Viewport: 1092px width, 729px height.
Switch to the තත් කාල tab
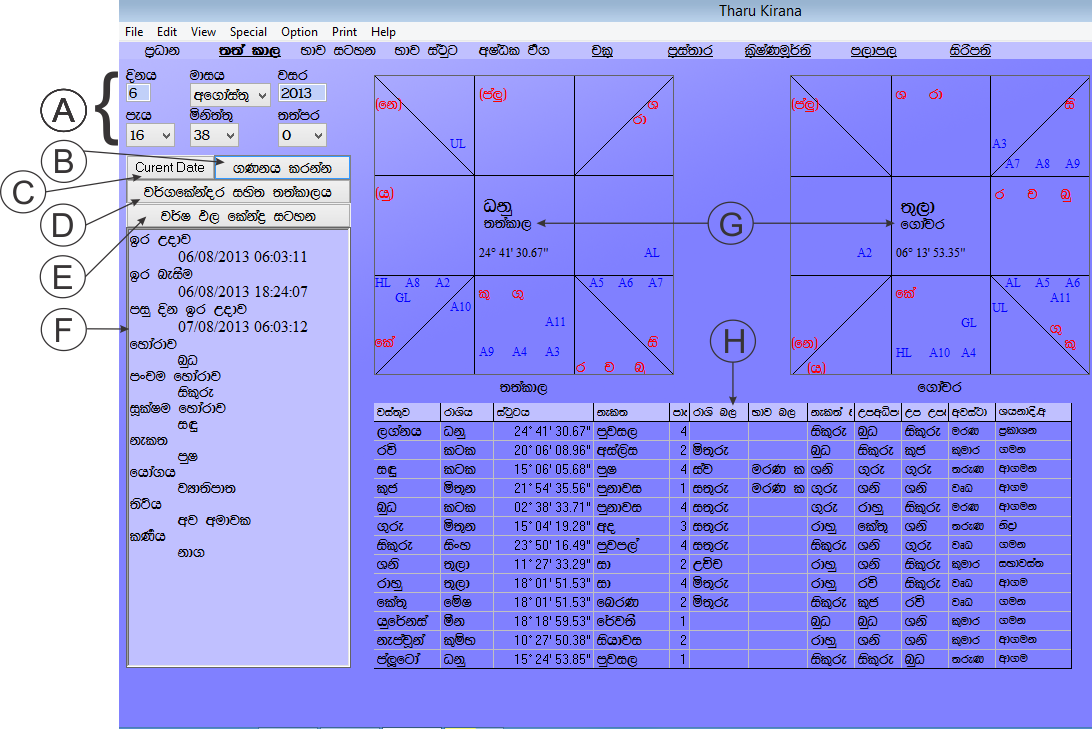click(x=249, y=51)
